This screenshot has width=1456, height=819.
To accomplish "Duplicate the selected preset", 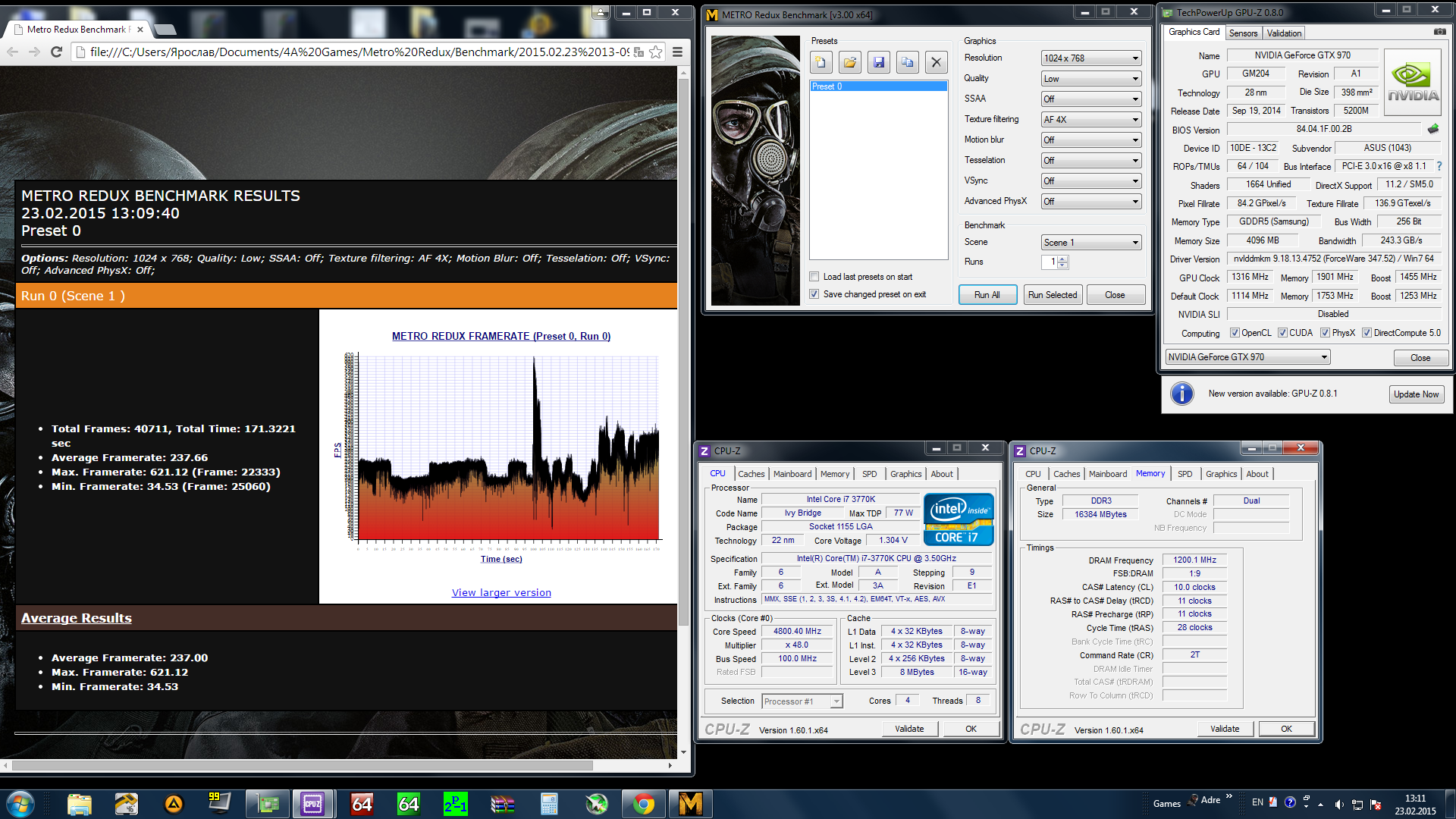I will [x=907, y=63].
